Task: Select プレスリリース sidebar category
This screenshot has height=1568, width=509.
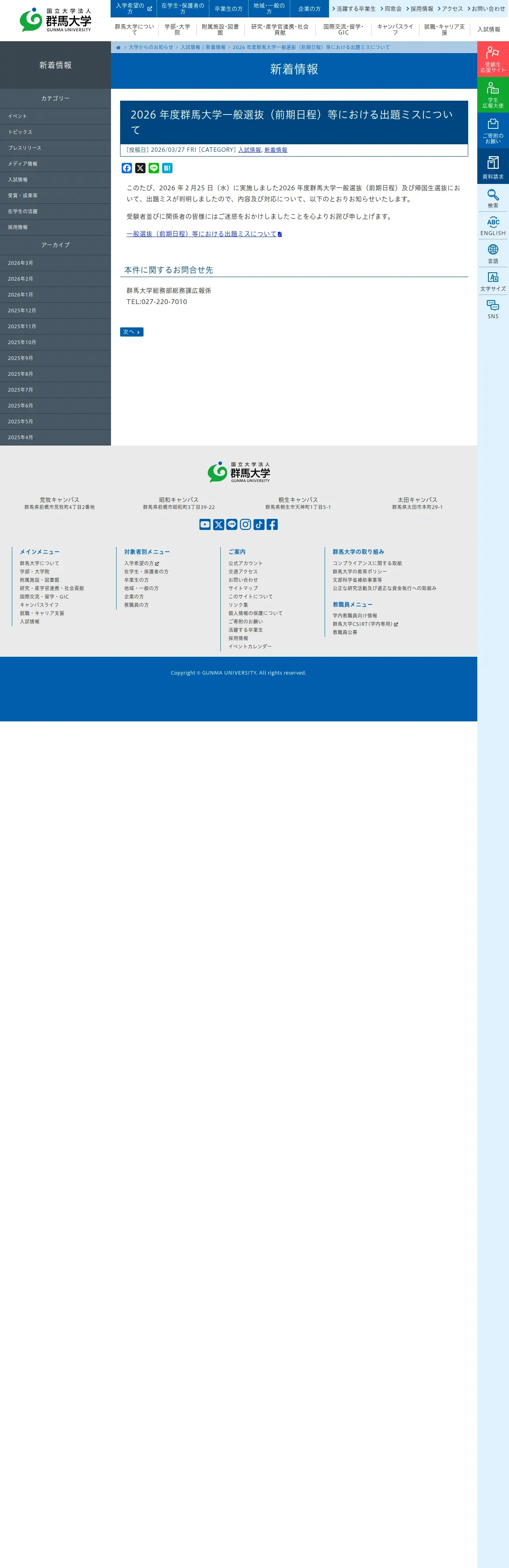Action: [x=55, y=148]
